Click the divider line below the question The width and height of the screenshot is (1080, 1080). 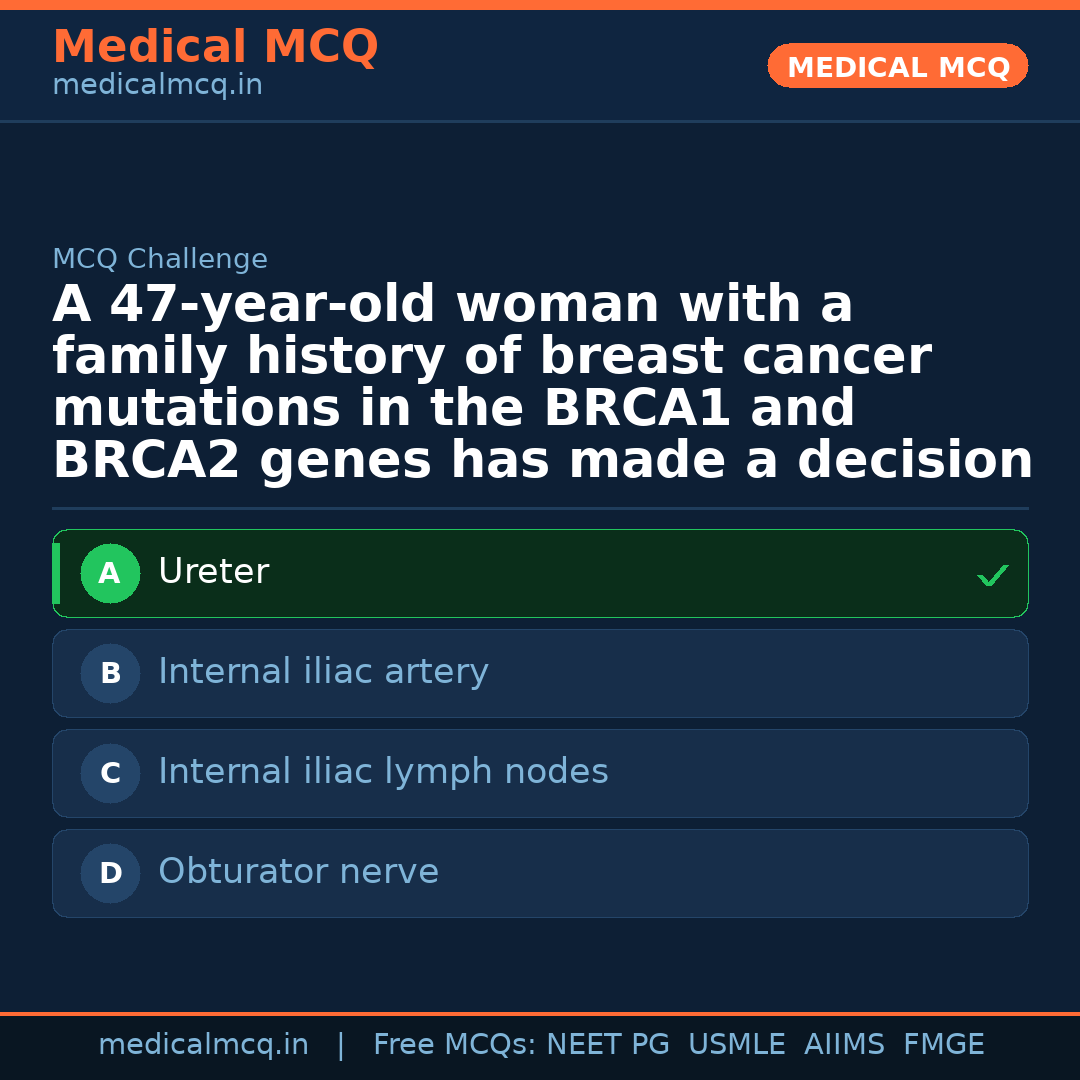point(540,508)
